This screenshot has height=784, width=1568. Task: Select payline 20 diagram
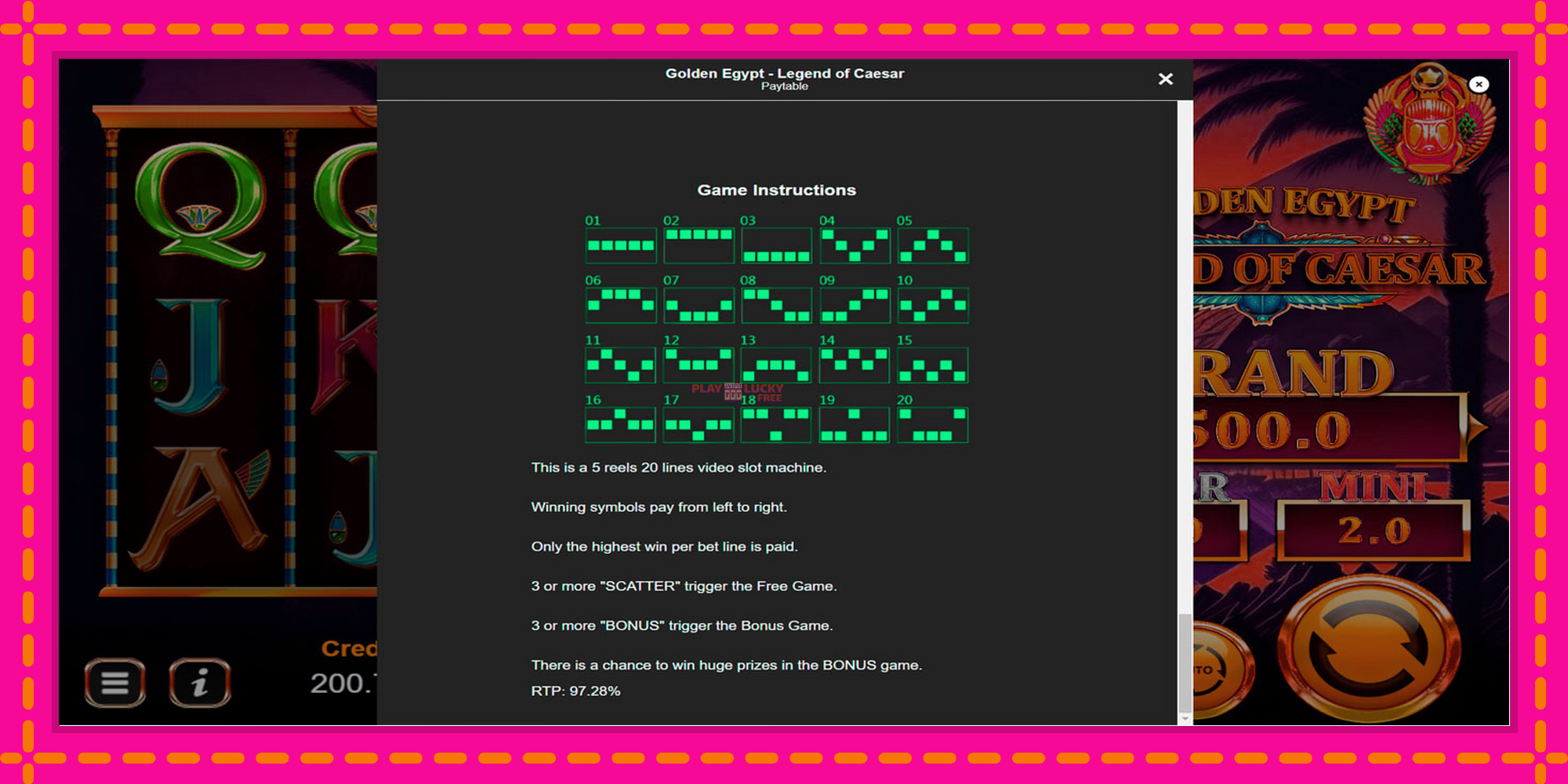[x=933, y=425]
